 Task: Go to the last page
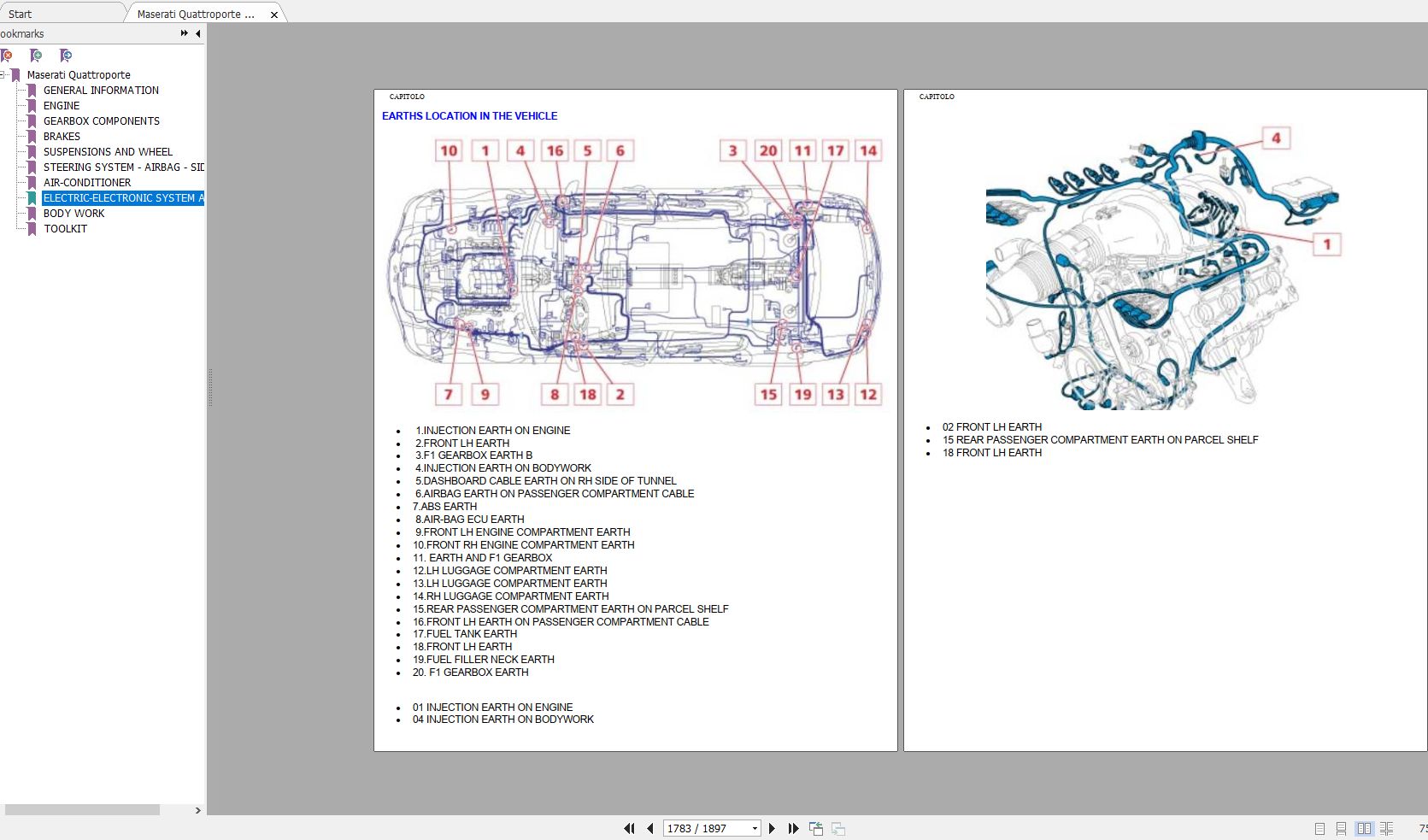click(x=793, y=828)
